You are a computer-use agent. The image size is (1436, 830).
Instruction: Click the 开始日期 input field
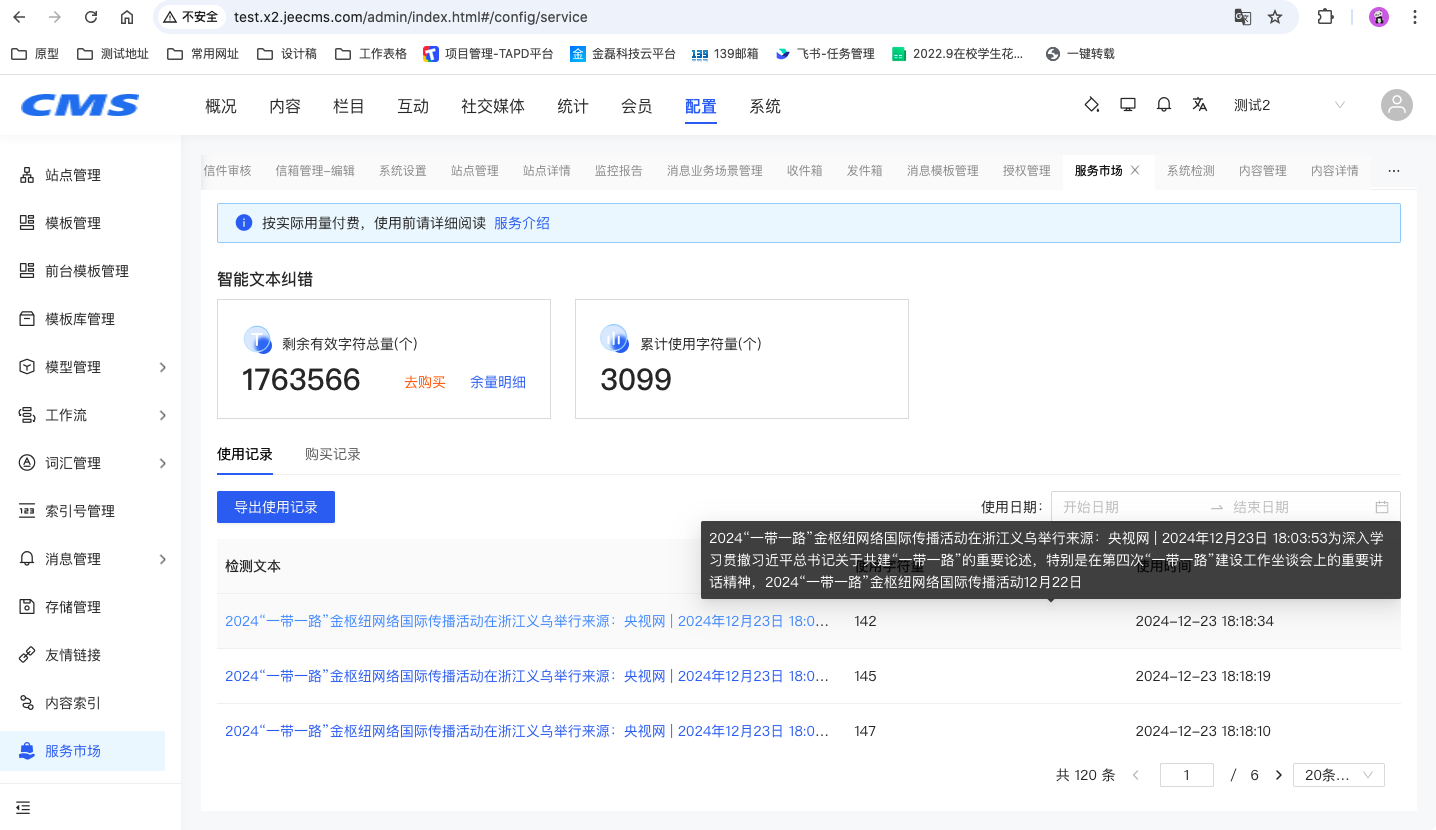click(1128, 507)
